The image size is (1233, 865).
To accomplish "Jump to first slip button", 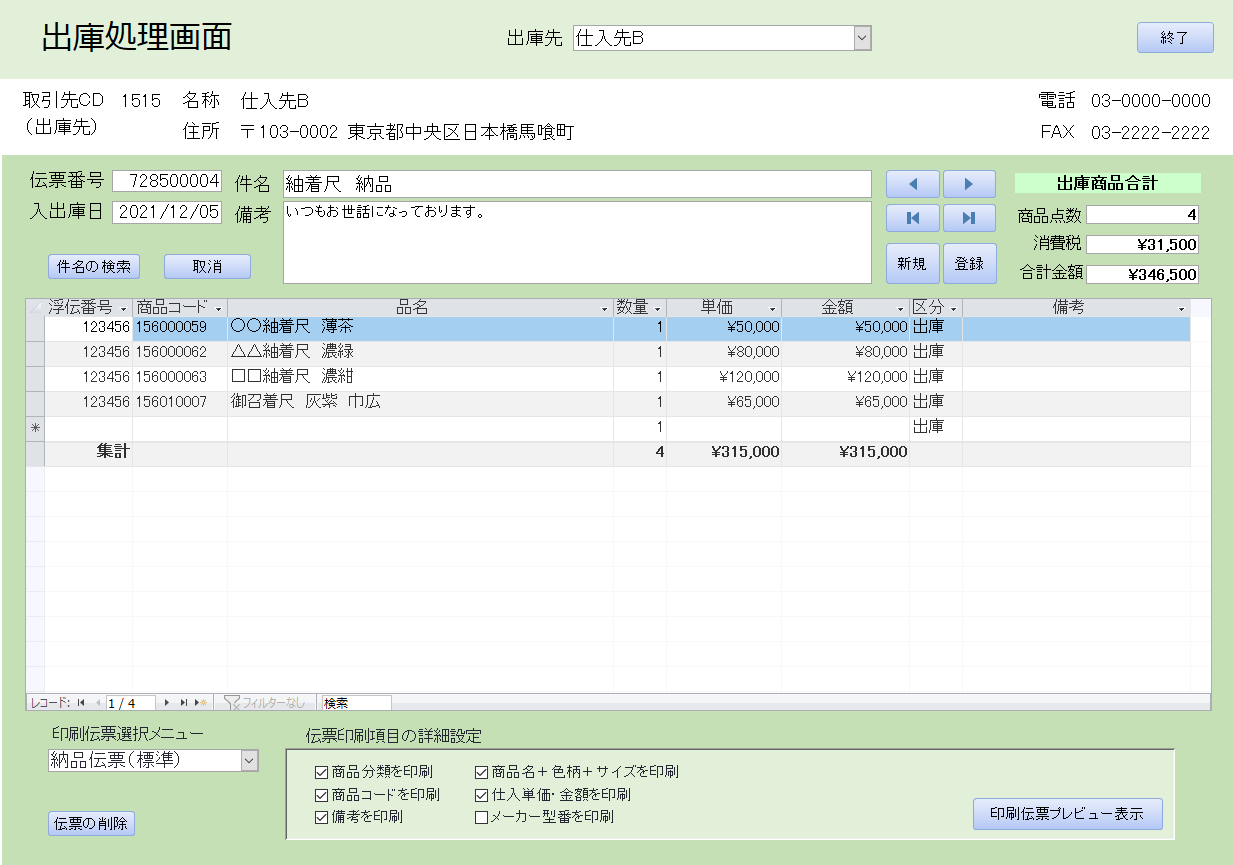I will click(x=912, y=218).
